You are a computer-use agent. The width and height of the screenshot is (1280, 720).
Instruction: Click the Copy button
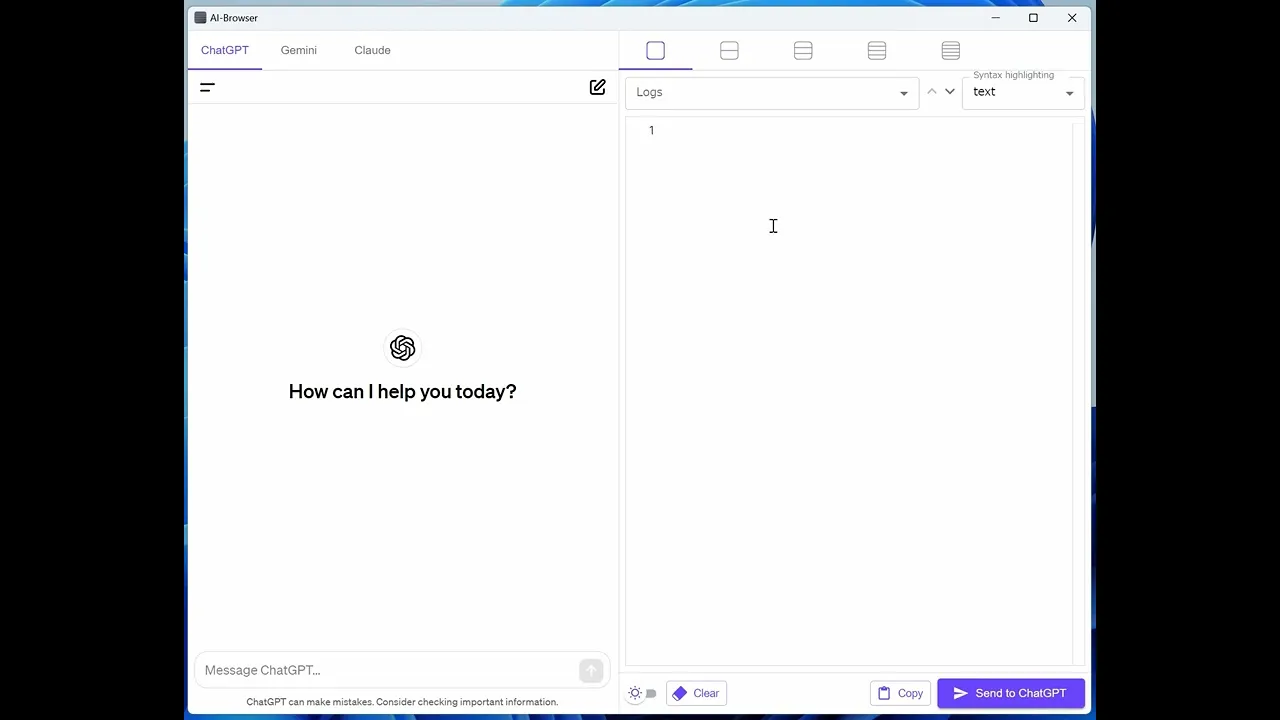[900, 693]
